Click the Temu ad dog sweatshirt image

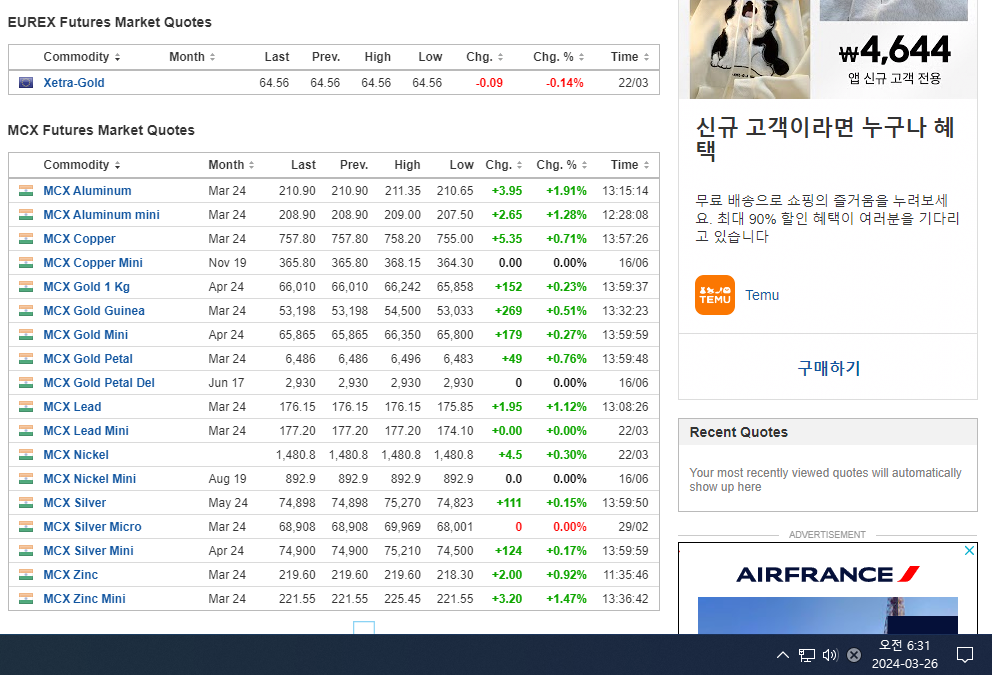(x=750, y=49)
